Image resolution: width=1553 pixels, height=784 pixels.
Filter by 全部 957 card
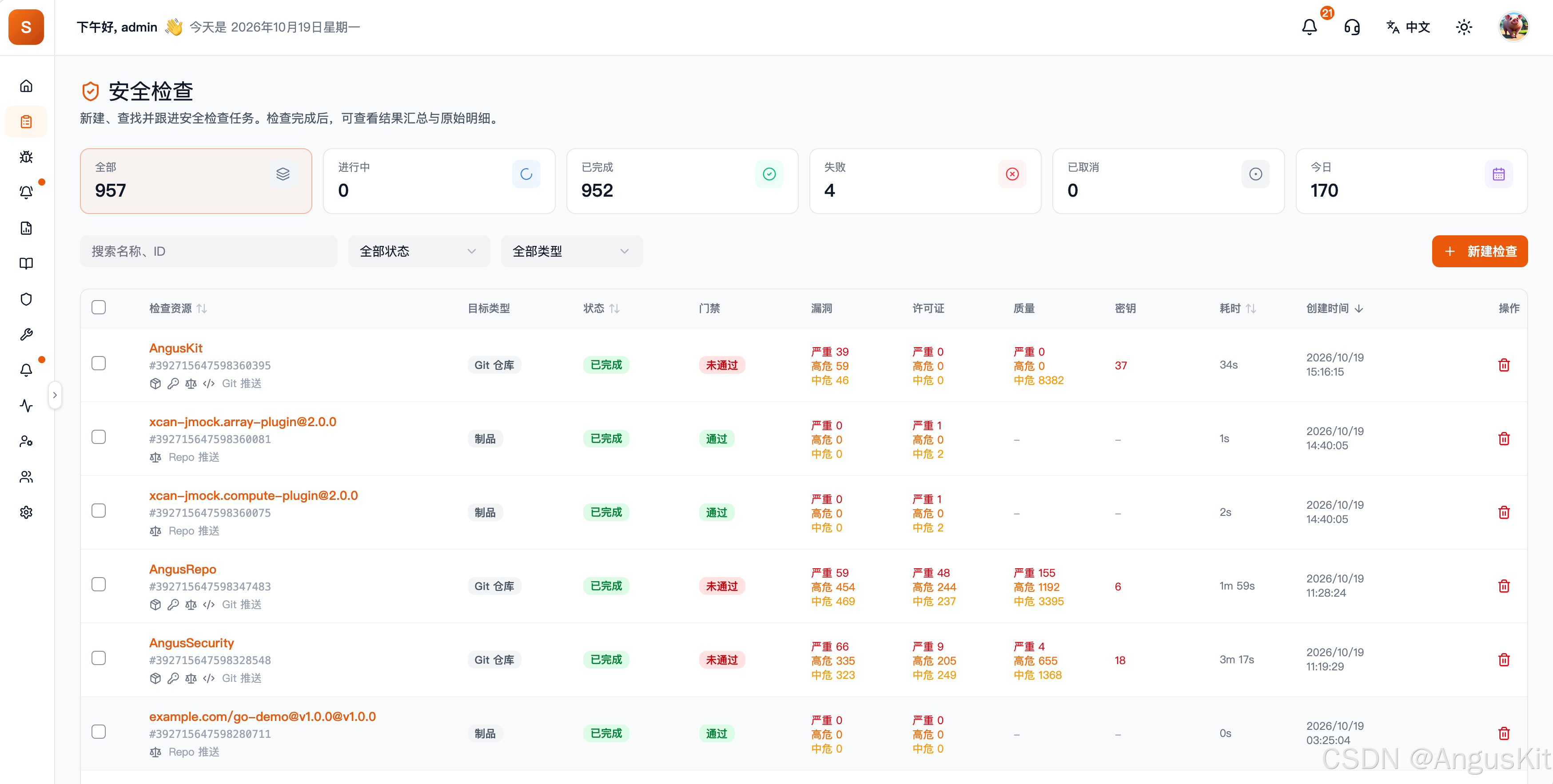pyautogui.click(x=196, y=181)
